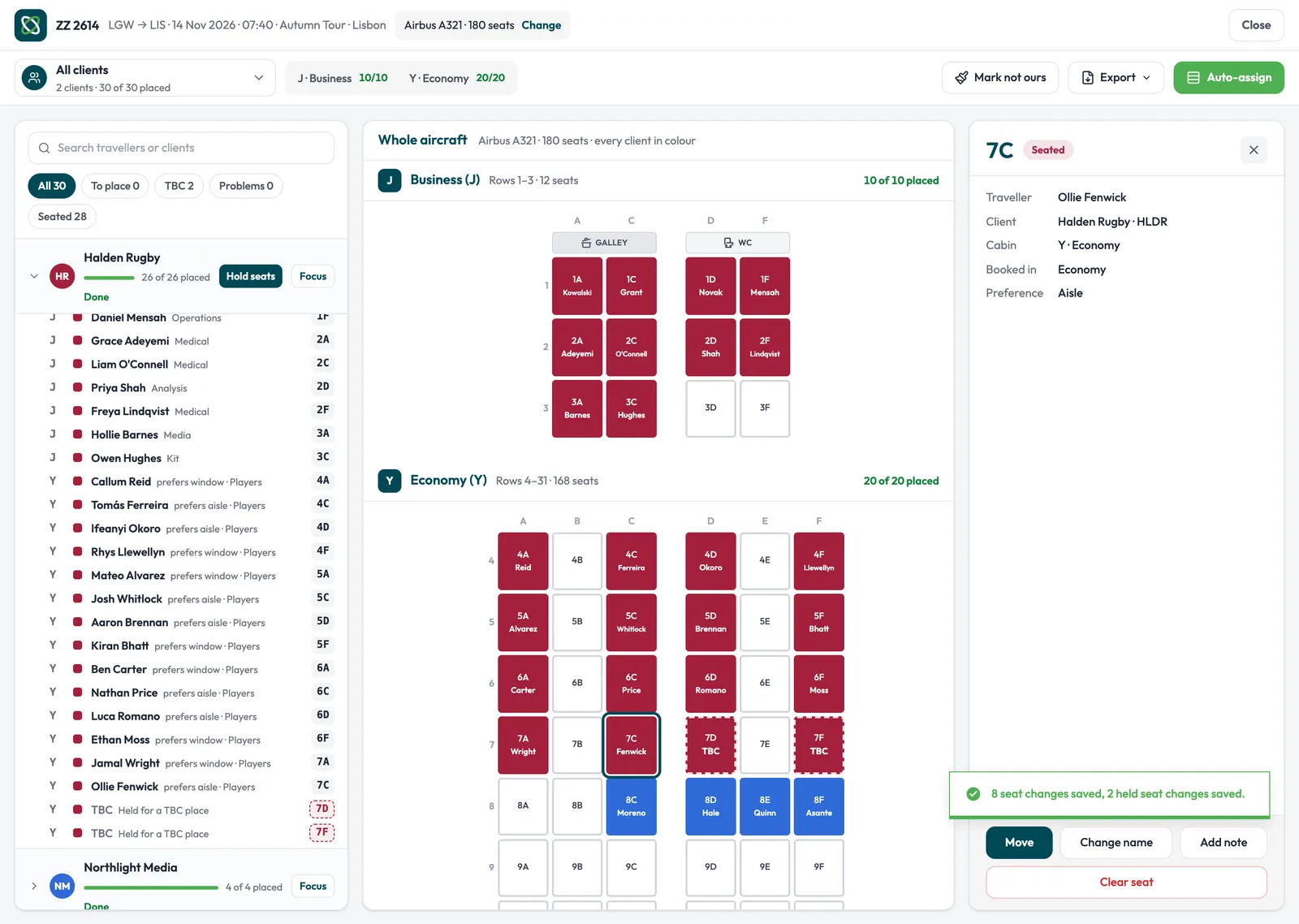Select the To place 0 filter
This screenshot has height=924, width=1299.
[x=115, y=186]
